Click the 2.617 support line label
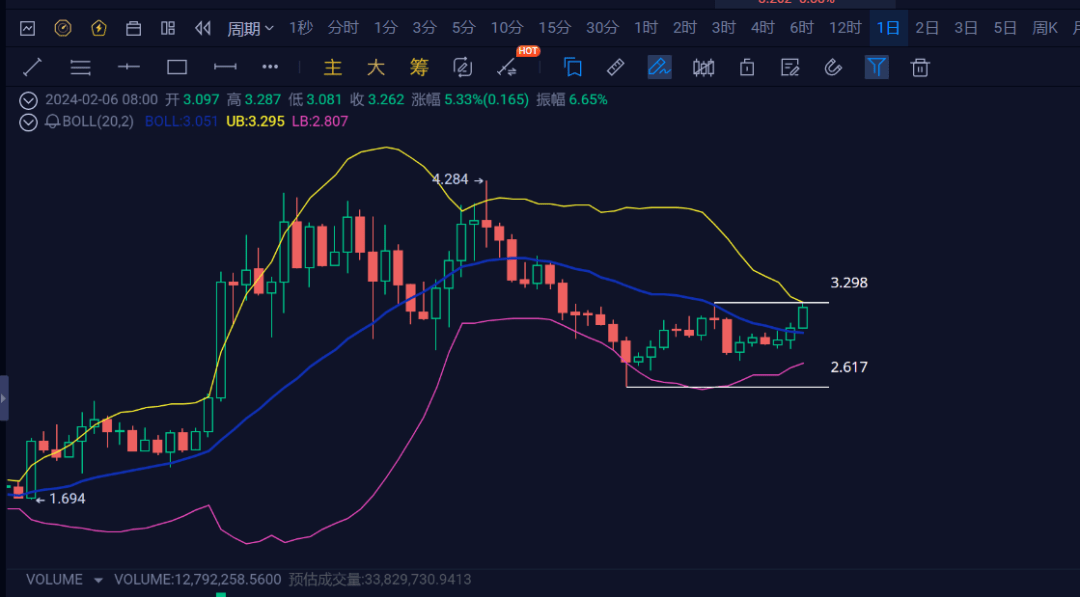Image resolution: width=1080 pixels, height=597 pixels. pos(849,367)
